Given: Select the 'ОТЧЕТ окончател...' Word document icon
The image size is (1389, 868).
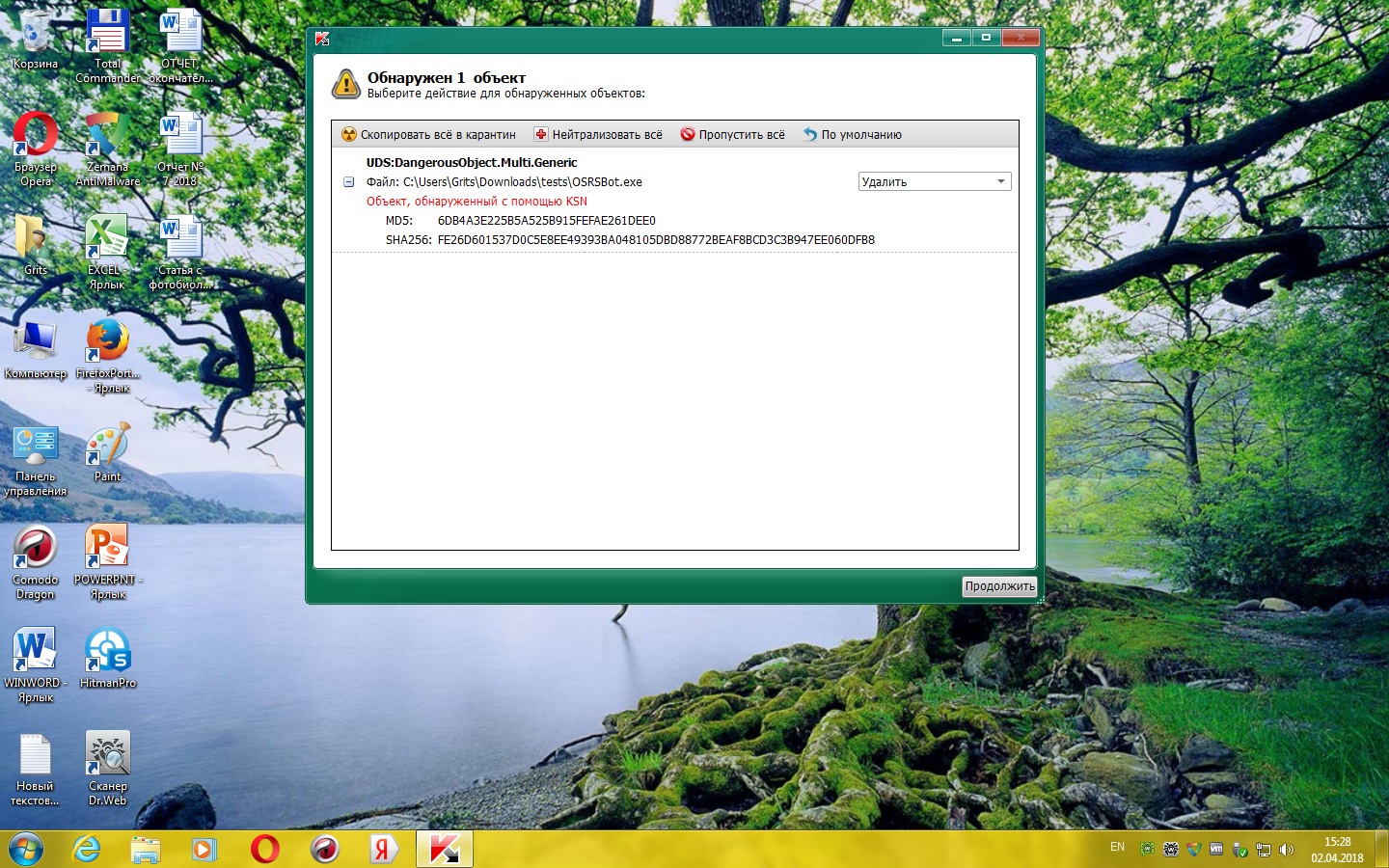Looking at the screenshot, I should coord(180,46).
